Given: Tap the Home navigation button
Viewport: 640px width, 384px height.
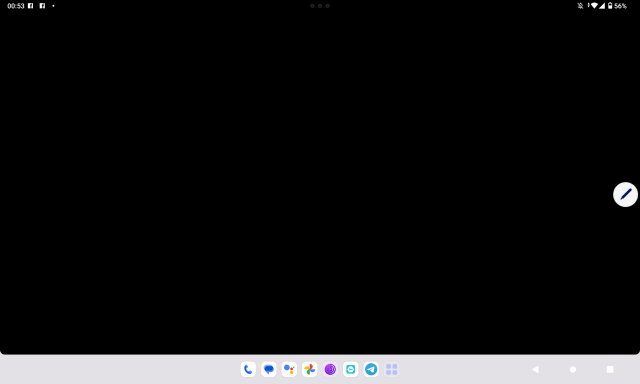Looking at the screenshot, I should point(573,369).
